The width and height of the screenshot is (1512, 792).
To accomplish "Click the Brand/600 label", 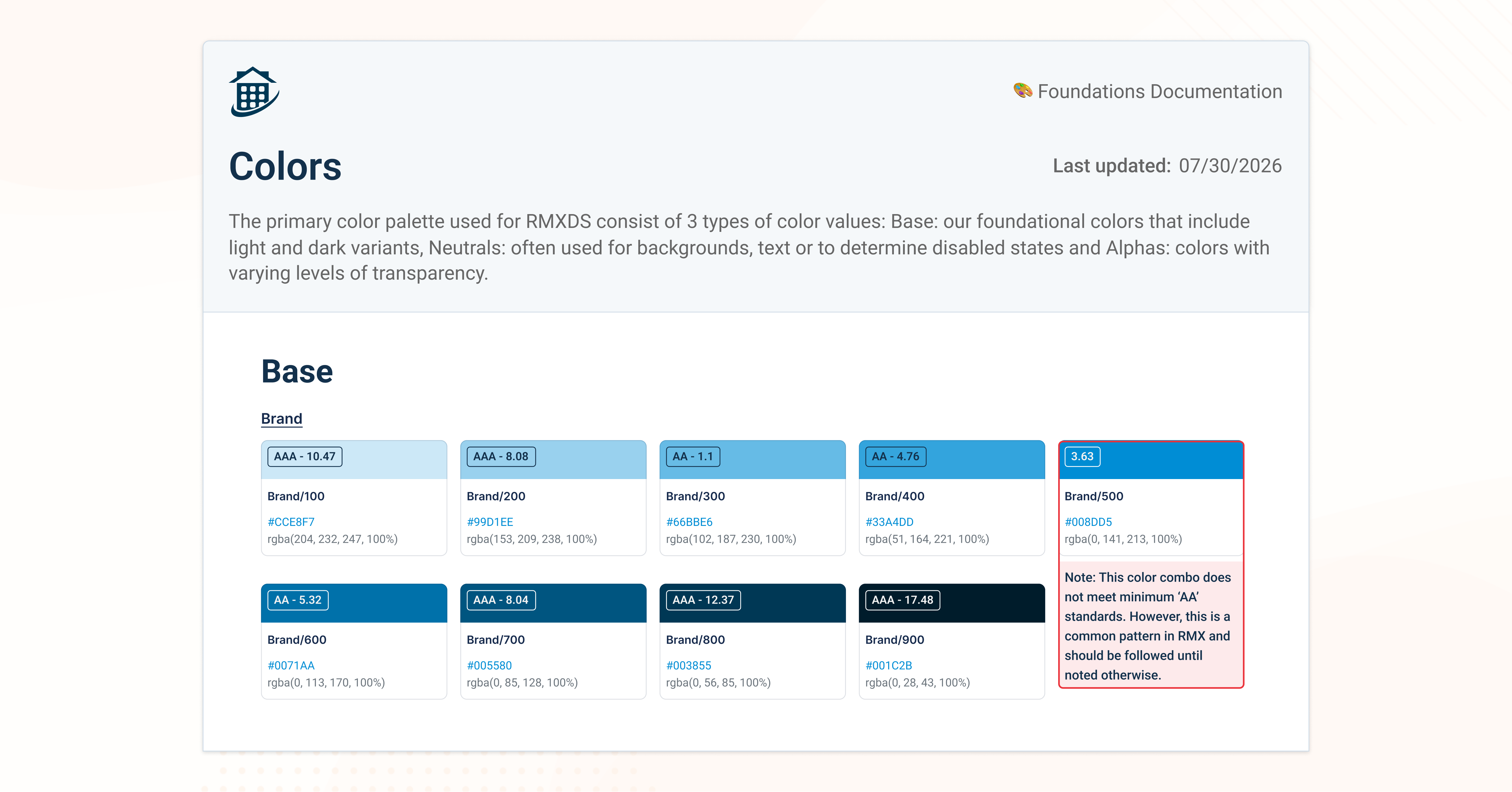I will pyautogui.click(x=297, y=639).
